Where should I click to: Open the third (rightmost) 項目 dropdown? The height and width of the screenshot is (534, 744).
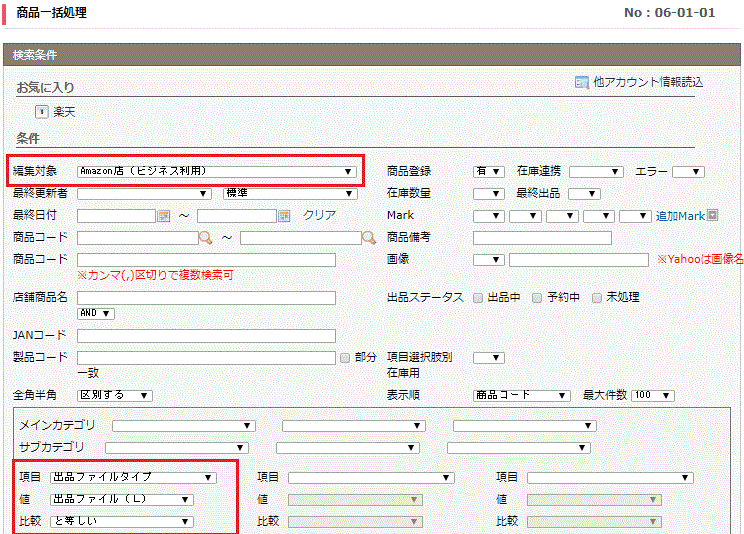click(x=610, y=478)
